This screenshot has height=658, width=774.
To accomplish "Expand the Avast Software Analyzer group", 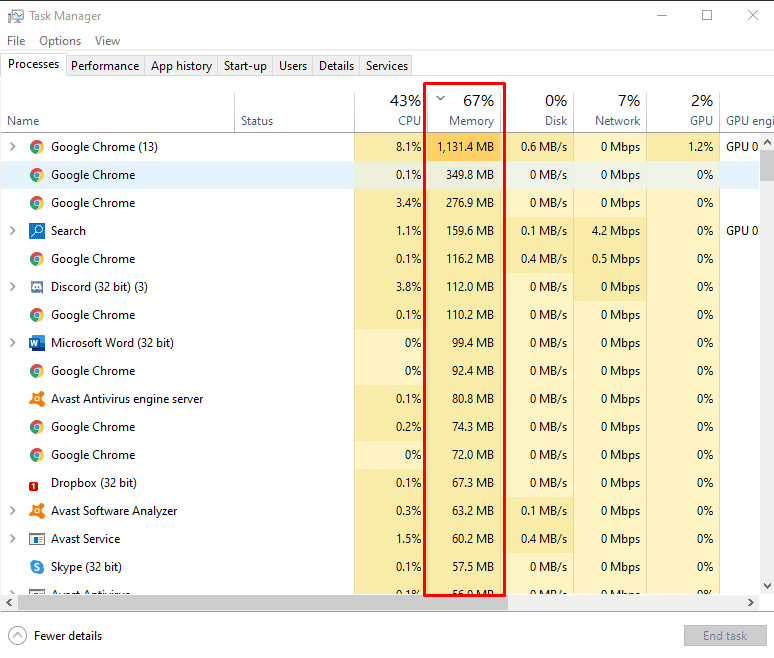I will [13, 511].
